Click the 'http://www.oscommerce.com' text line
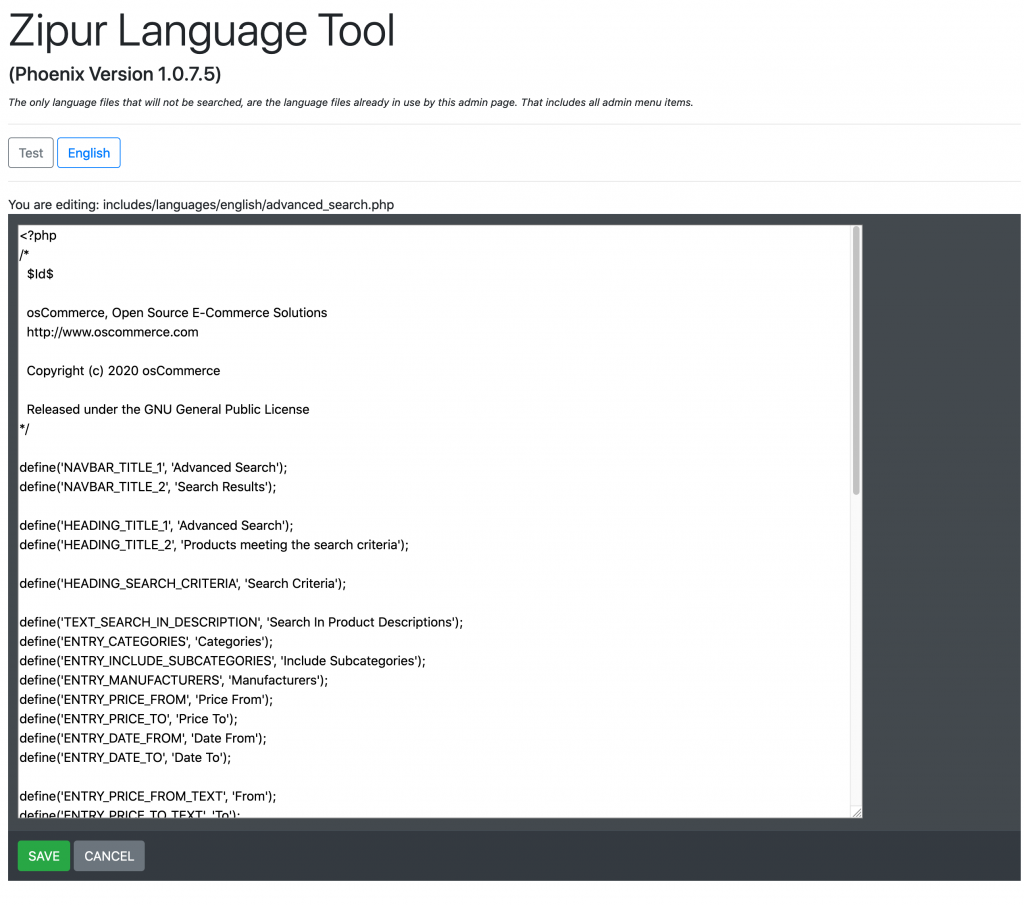 click(x=112, y=332)
